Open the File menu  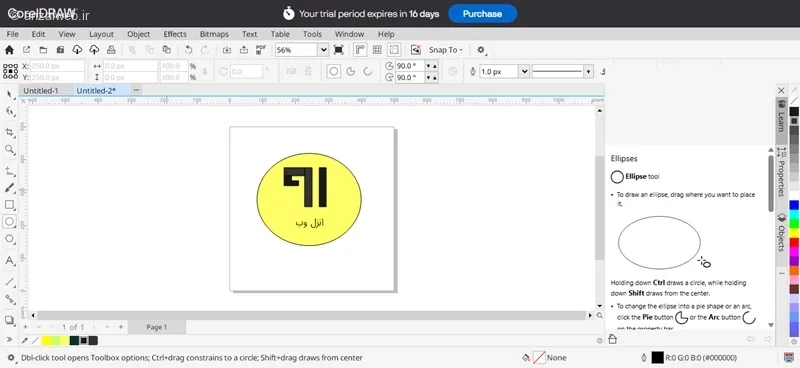point(13,34)
